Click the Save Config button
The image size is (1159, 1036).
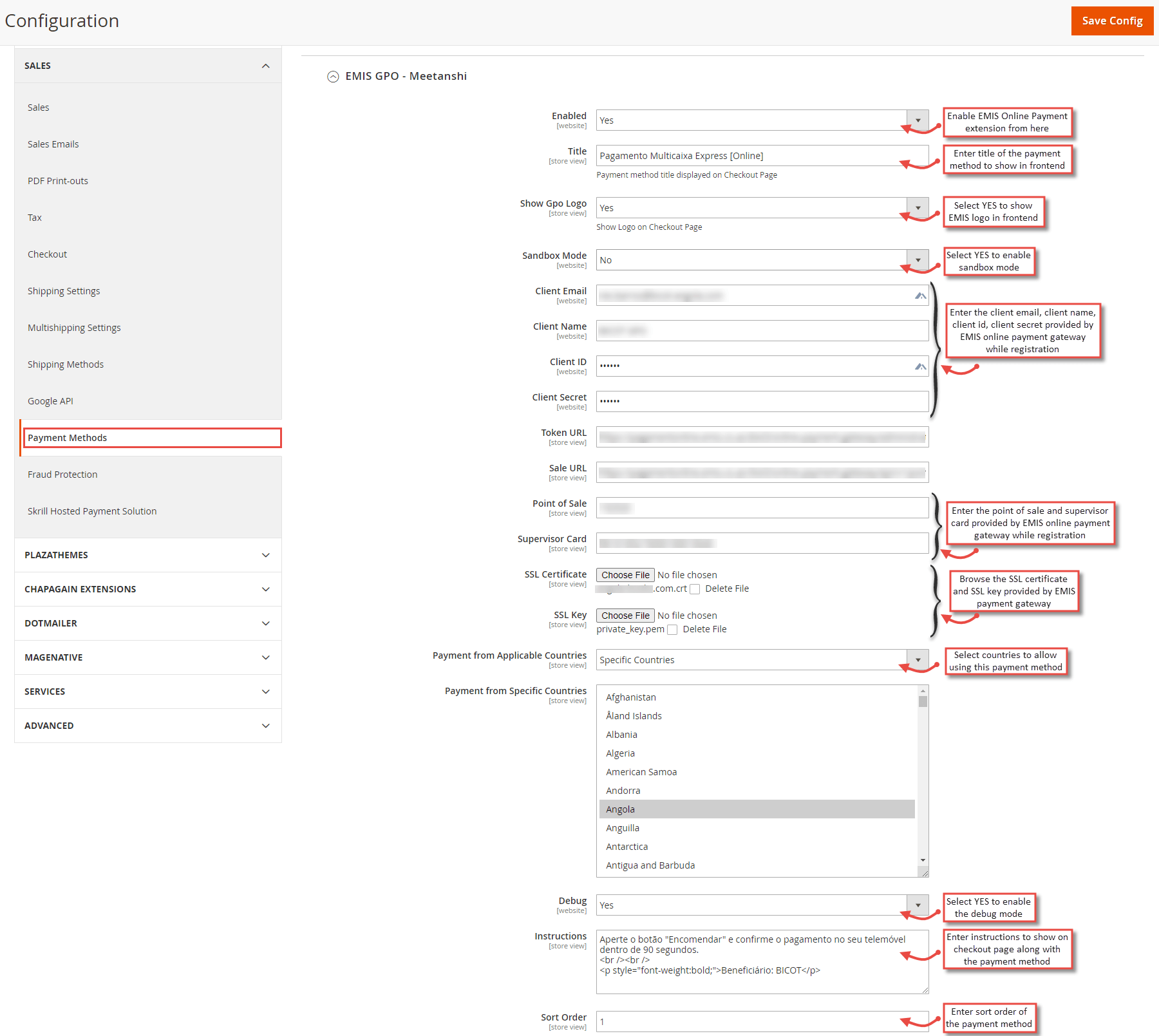pos(1112,21)
